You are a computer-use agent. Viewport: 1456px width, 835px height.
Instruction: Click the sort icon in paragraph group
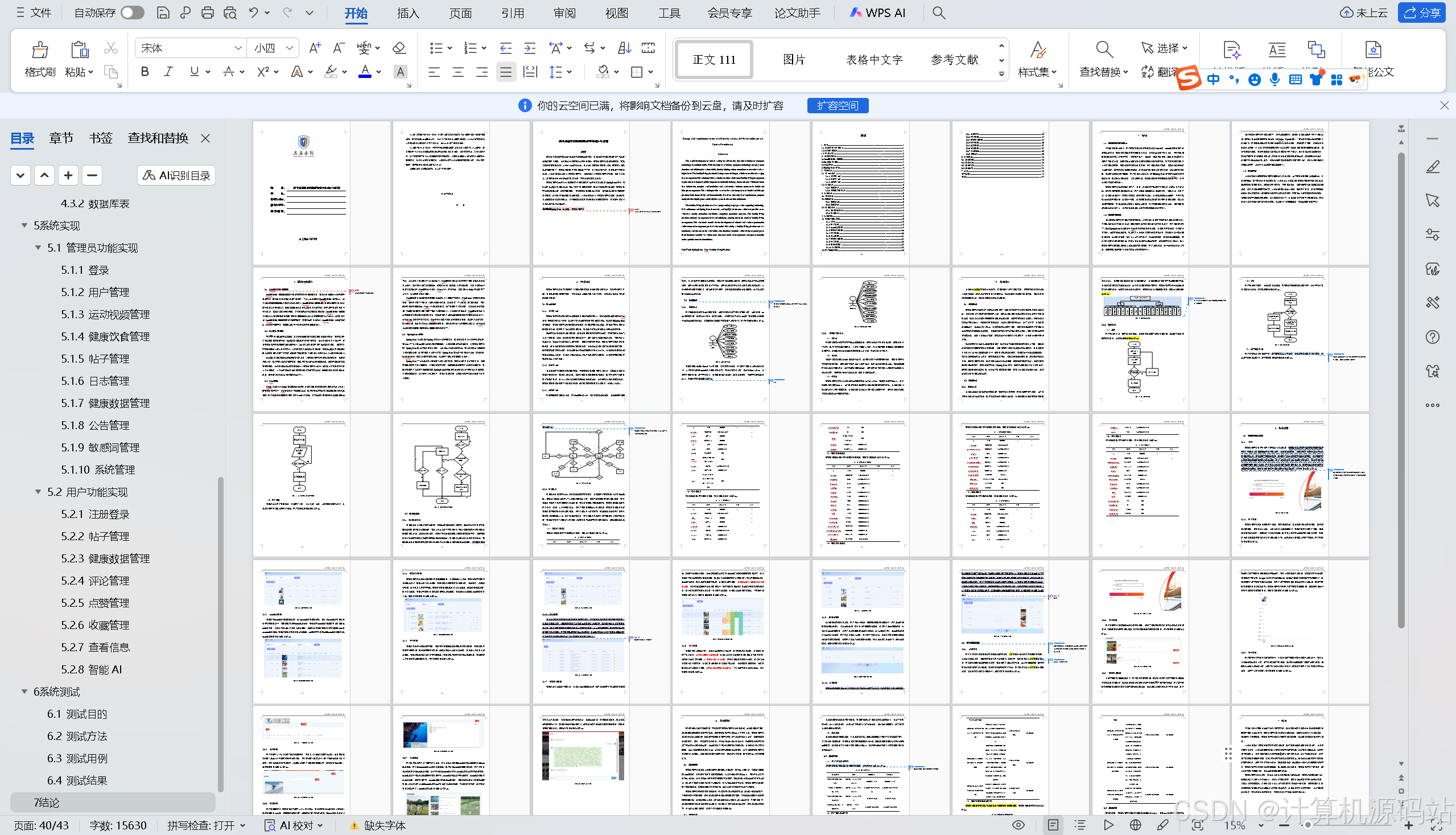pyautogui.click(x=624, y=48)
